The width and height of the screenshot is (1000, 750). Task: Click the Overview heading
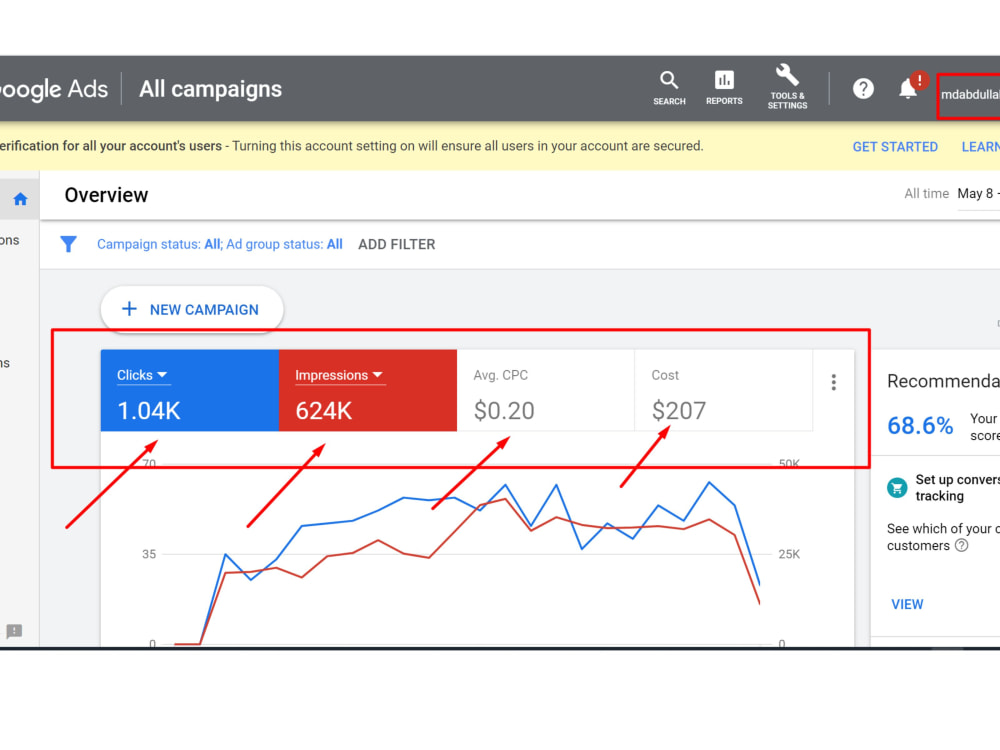(107, 195)
